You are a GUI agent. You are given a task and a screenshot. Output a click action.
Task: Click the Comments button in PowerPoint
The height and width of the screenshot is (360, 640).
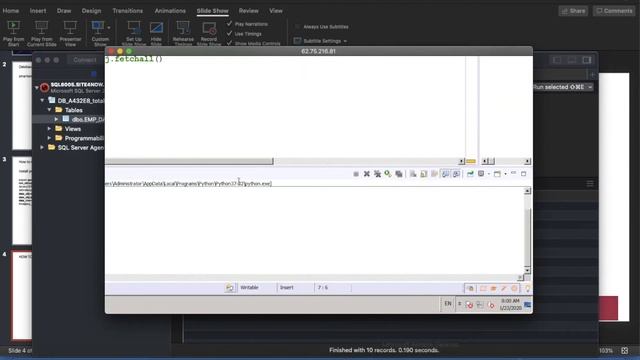(x=614, y=11)
